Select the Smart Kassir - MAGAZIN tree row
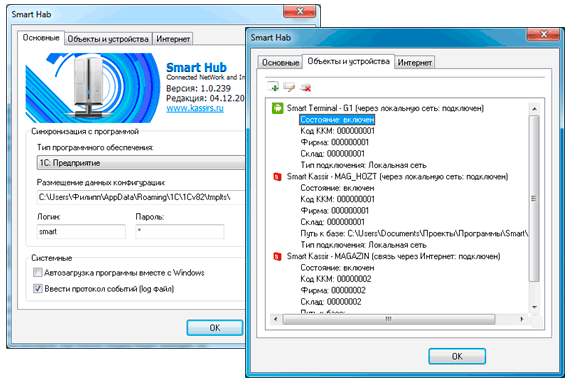 [x=393, y=257]
